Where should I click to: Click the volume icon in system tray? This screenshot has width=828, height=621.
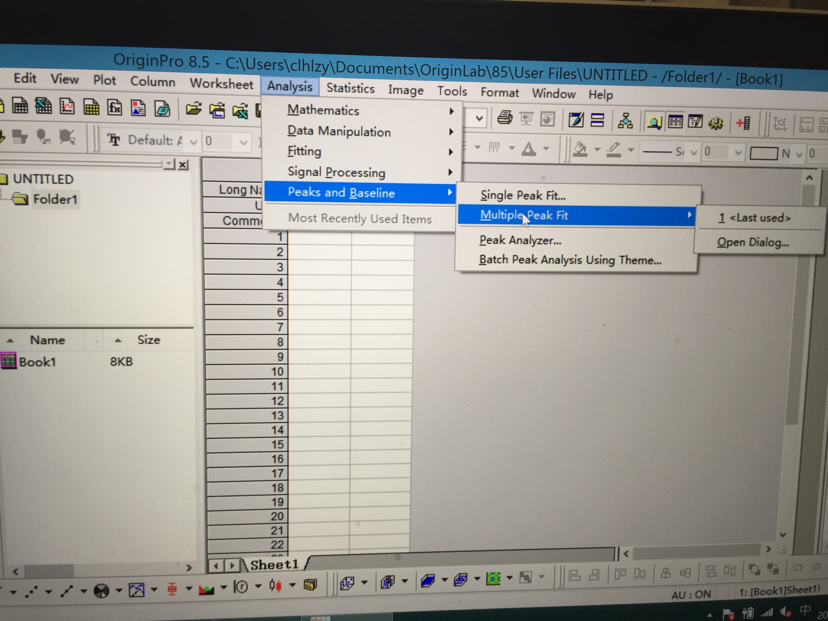pyautogui.click(x=785, y=613)
